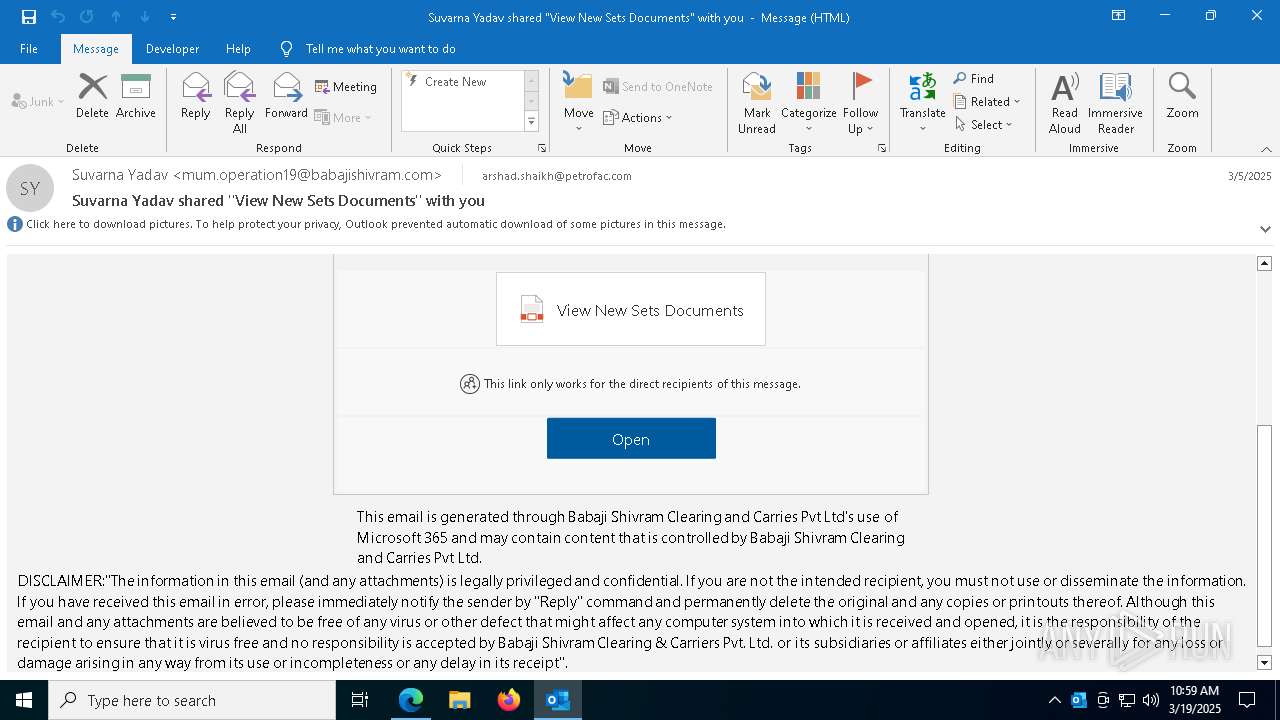Expand the Actions menu

pos(638,118)
